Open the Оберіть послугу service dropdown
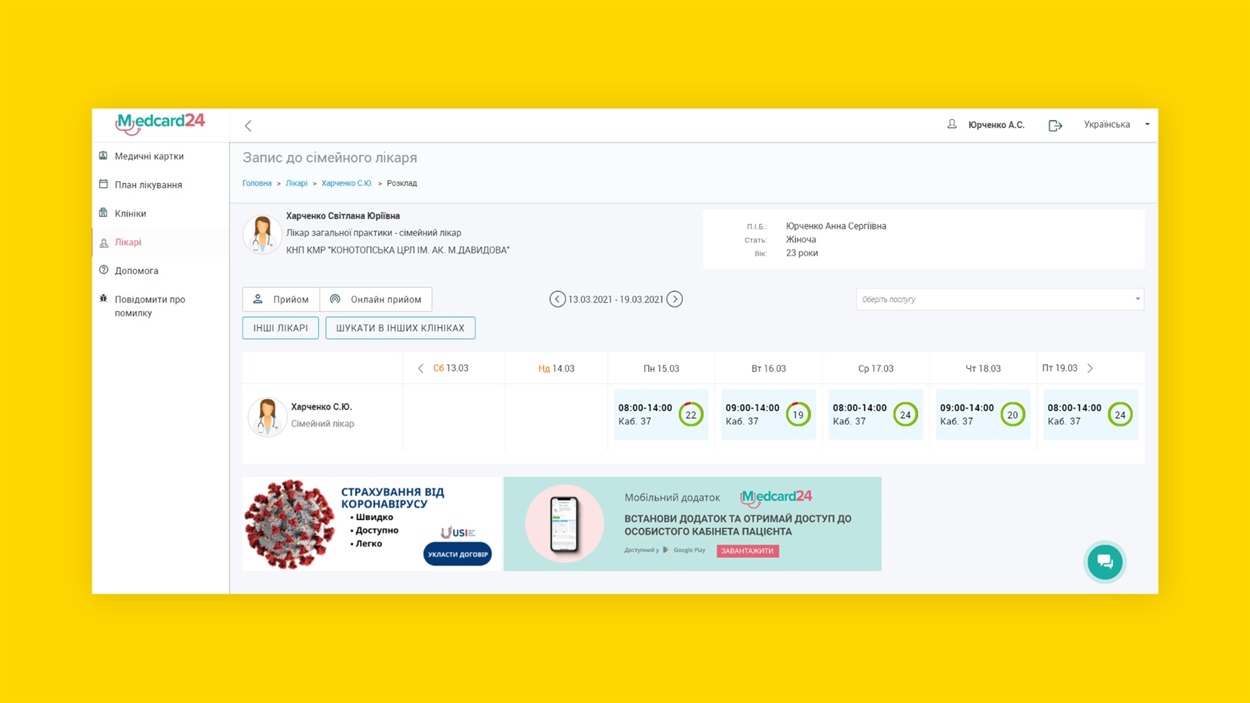 [999, 299]
